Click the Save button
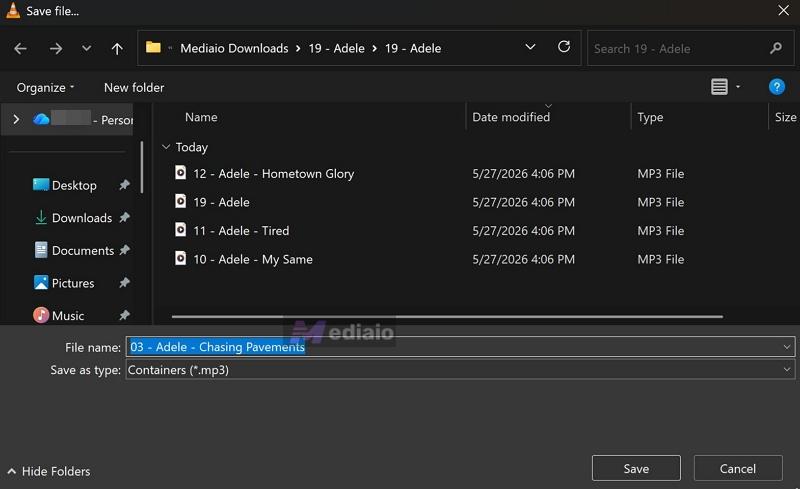This screenshot has height=489, width=800. [636, 468]
